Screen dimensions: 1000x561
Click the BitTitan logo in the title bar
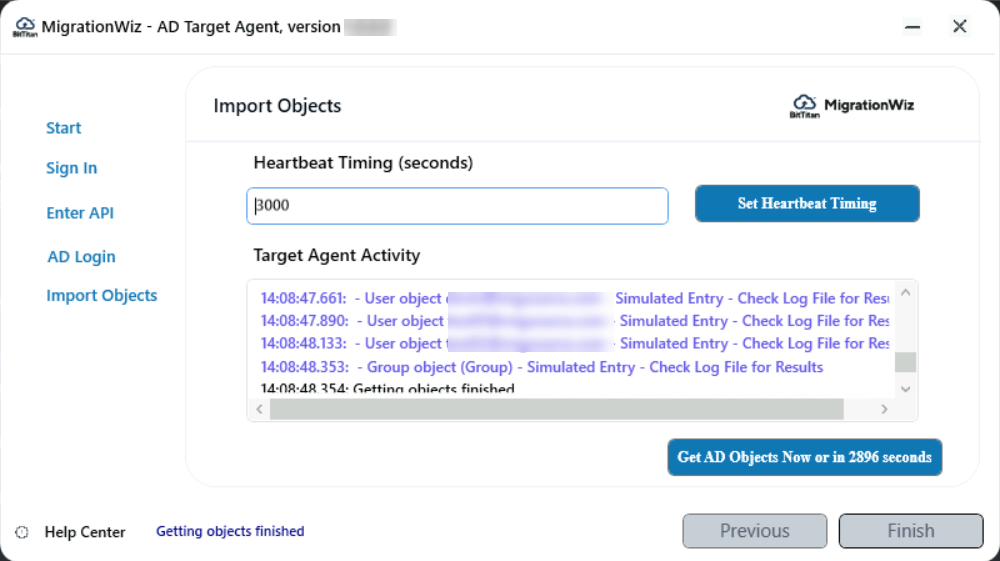click(x=24, y=27)
